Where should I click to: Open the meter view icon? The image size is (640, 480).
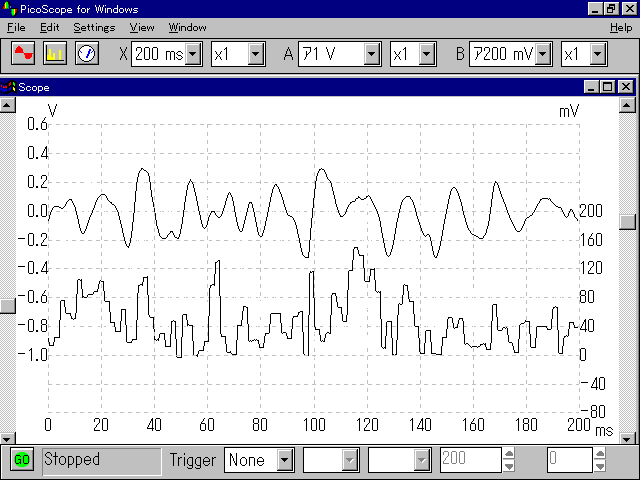click(87, 53)
